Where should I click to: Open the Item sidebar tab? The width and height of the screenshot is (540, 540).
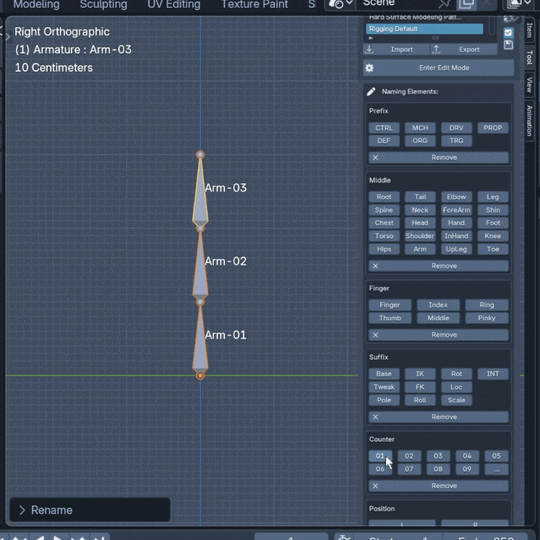click(x=530, y=31)
